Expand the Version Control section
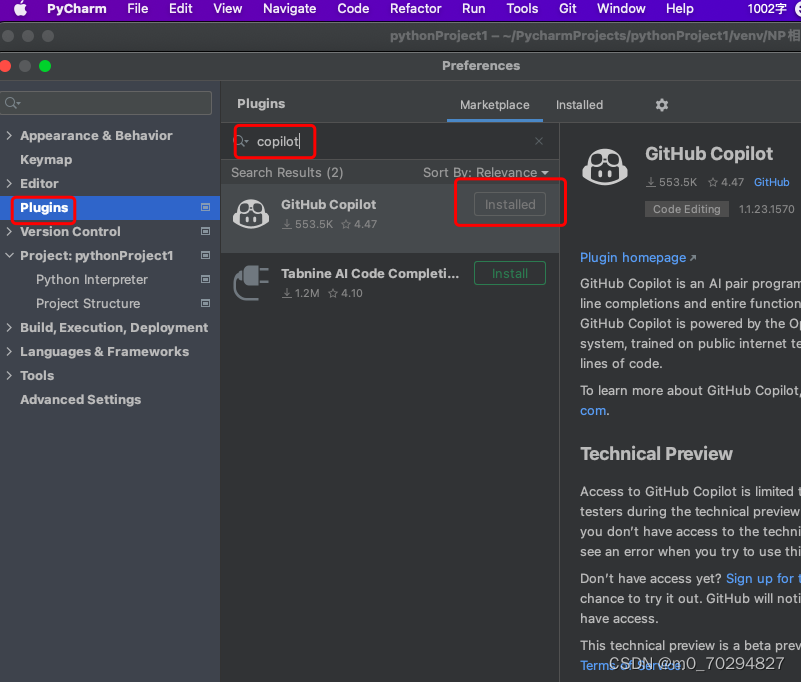Screen dimensions: 801x682 [9, 231]
